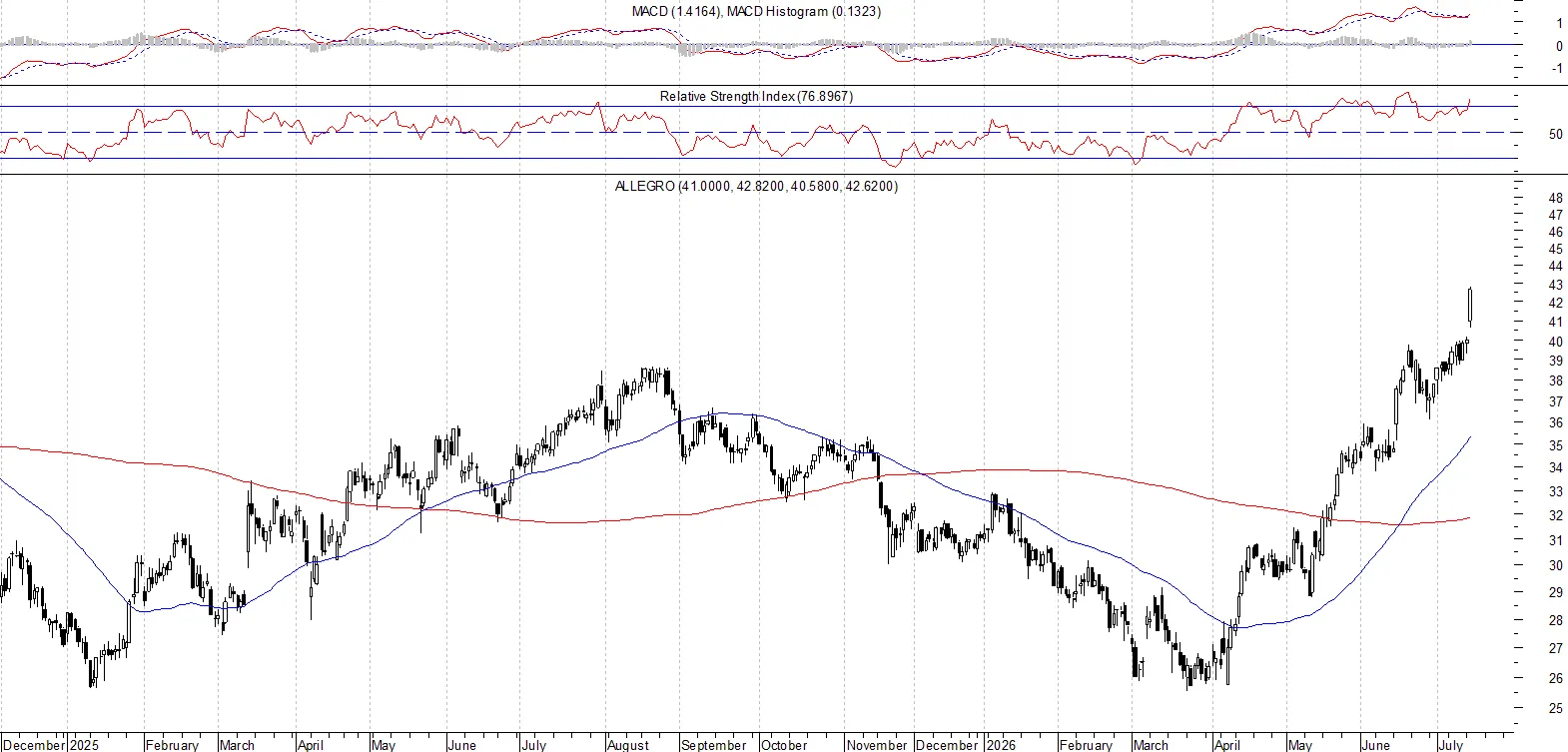Screen dimensions: 1568x752
Task: Click the MACD indicator title label
Action: click(756, 11)
